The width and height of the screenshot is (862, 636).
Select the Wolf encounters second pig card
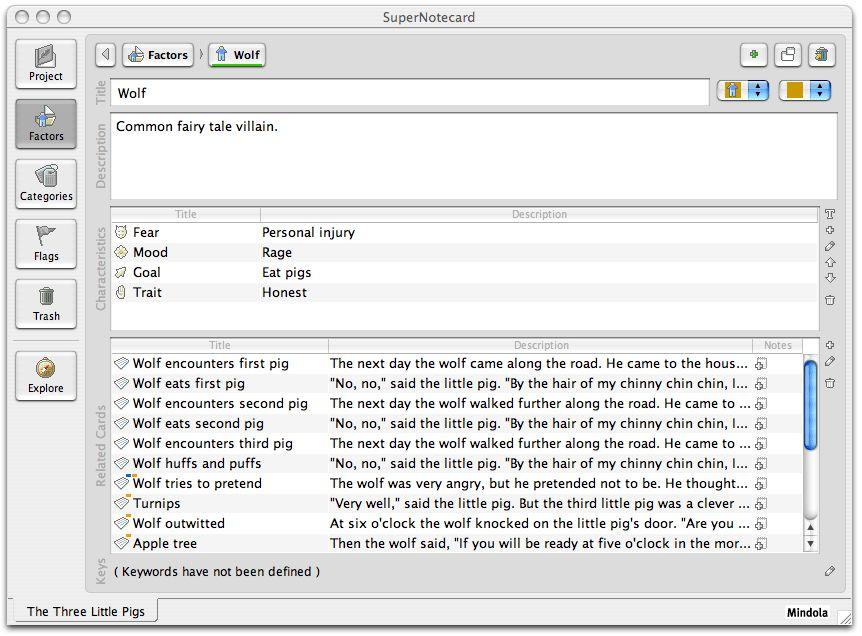point(220,403)
